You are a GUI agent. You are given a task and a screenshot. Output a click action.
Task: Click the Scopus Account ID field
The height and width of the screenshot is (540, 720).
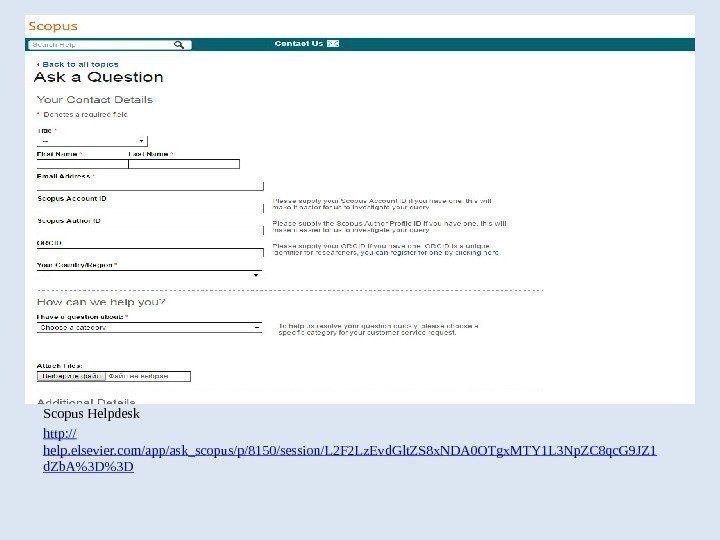150,208
